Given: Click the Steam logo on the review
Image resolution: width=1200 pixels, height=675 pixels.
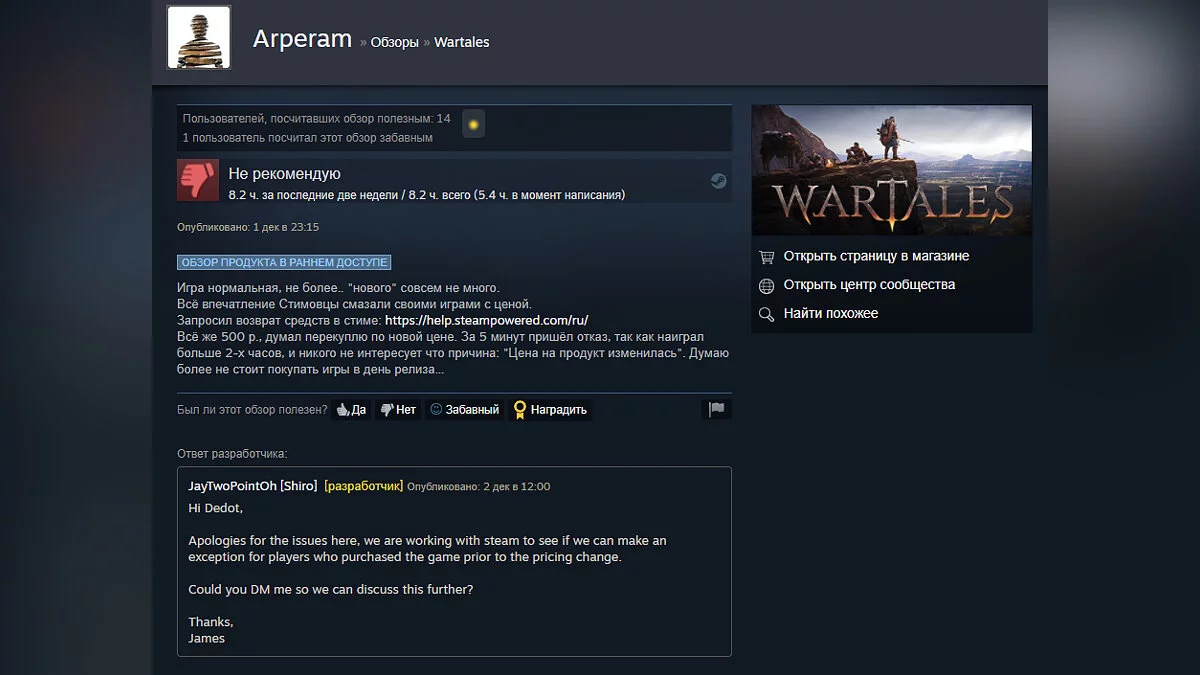Looking at the screenshot, I should 718,181.
